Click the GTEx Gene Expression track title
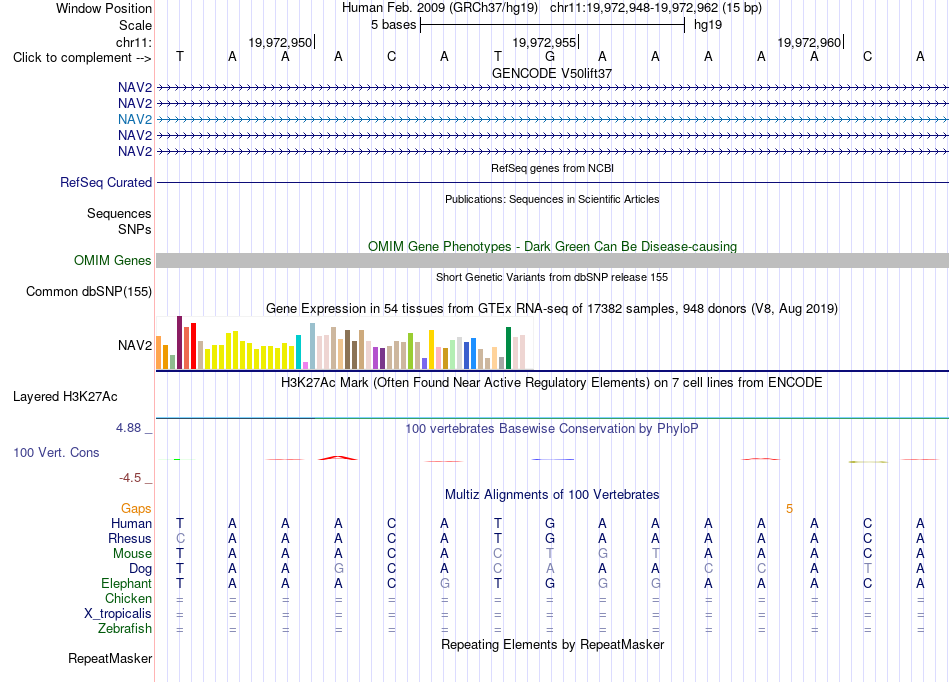The width and height of the screenshot is (950, 682). (552, 309)
